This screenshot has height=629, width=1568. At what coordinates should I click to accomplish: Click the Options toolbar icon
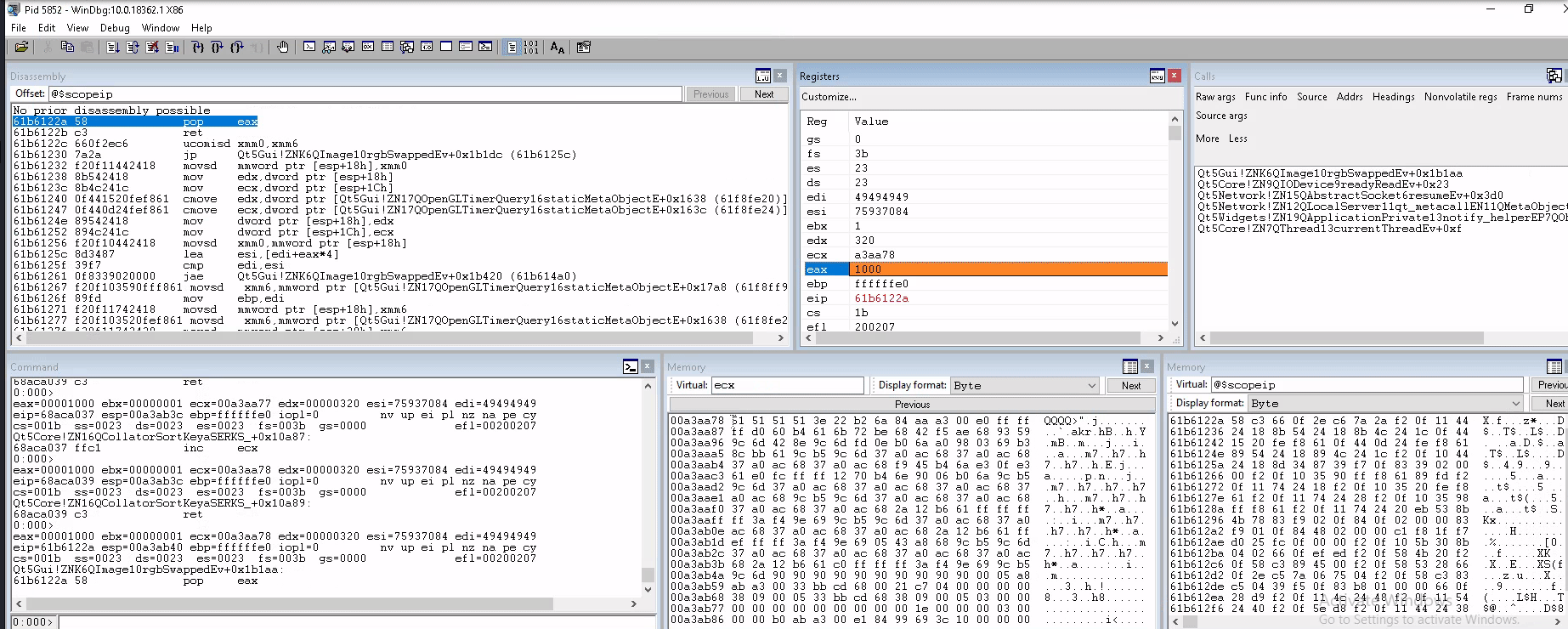coord(584,48)
